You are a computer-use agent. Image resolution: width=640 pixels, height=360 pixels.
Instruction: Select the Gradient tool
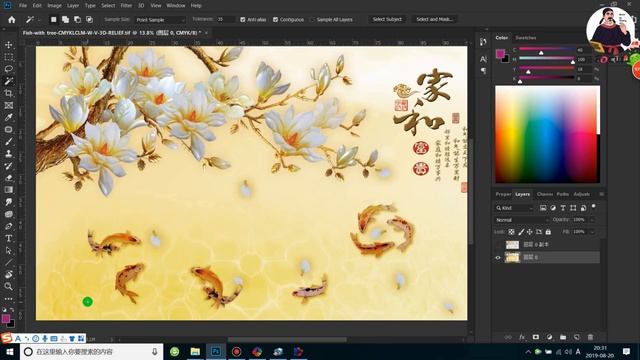pos(9,190)
